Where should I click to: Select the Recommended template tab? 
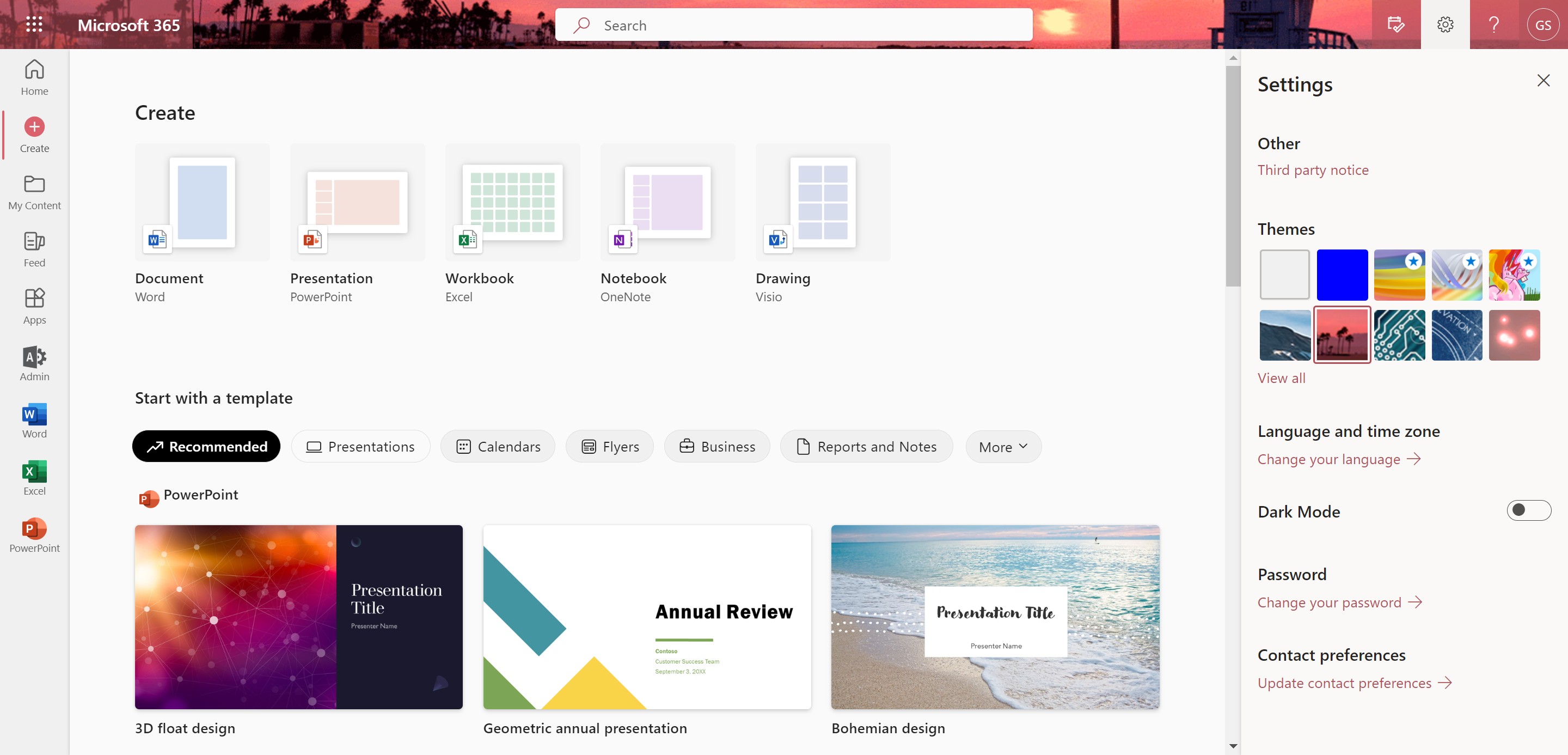click(206, 446)
